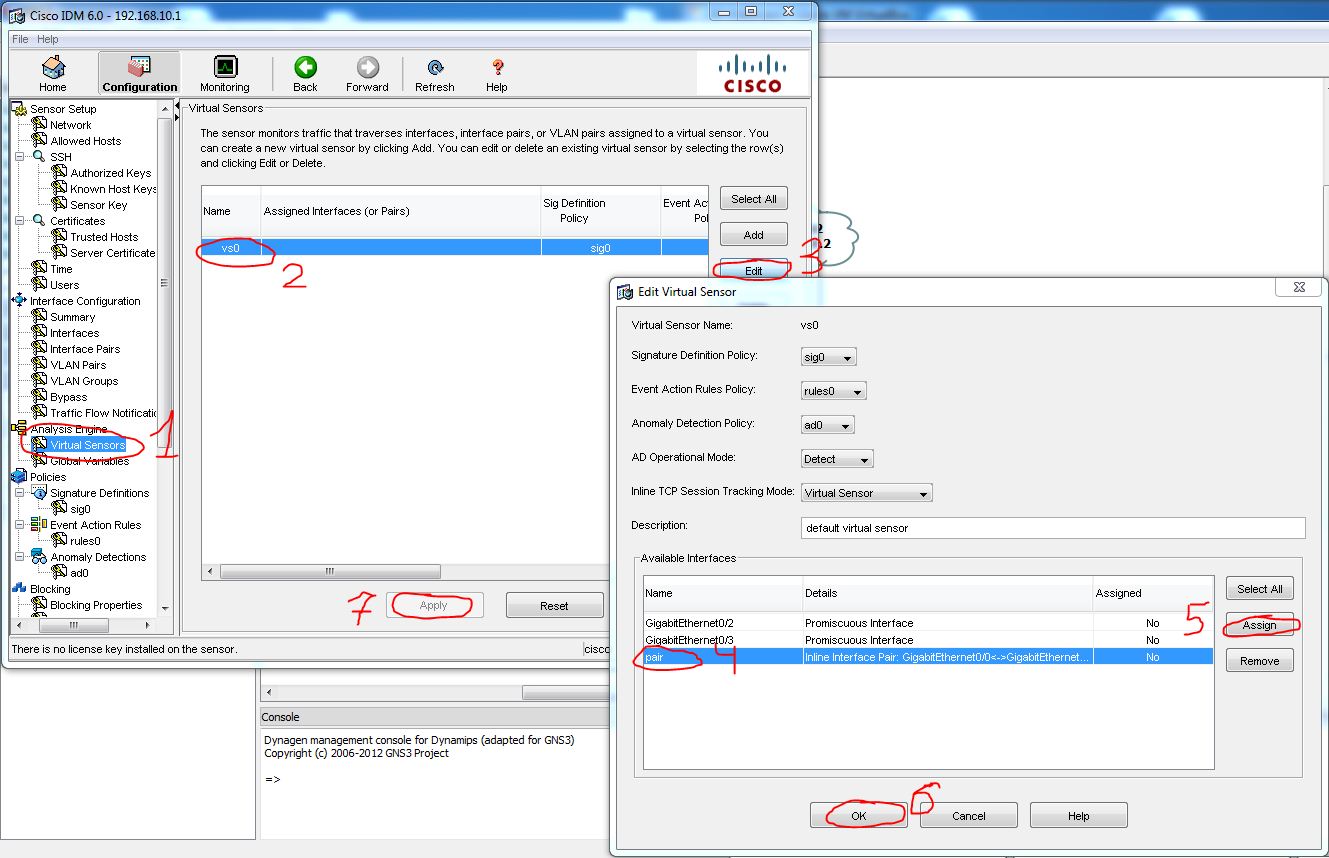
Task: Open the File menu
Action: pyautogui.click(x=20, y=39)
